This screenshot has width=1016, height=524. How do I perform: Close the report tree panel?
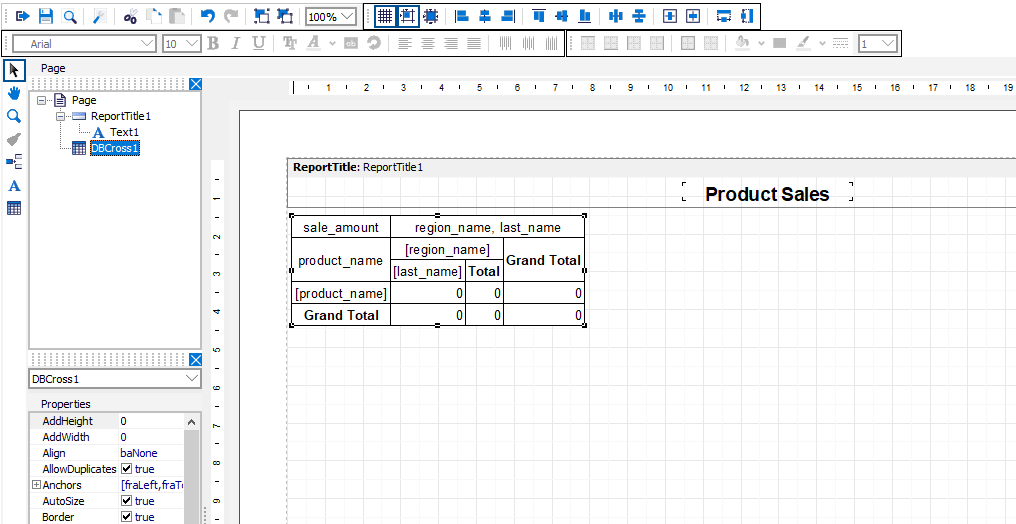coord(196,85)
